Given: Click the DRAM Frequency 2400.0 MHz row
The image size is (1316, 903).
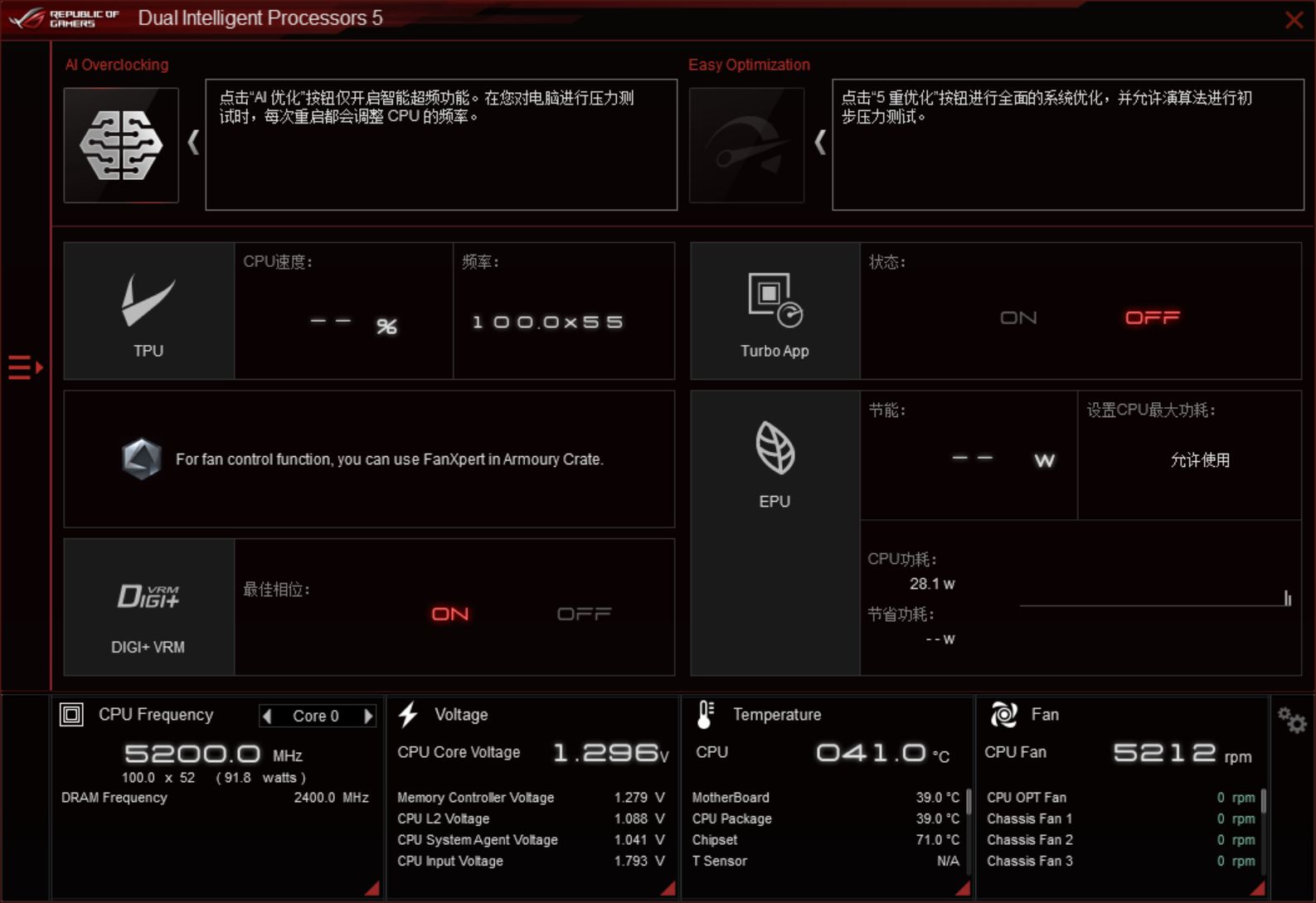Looking at the screenshot, I should coord(215,798).
